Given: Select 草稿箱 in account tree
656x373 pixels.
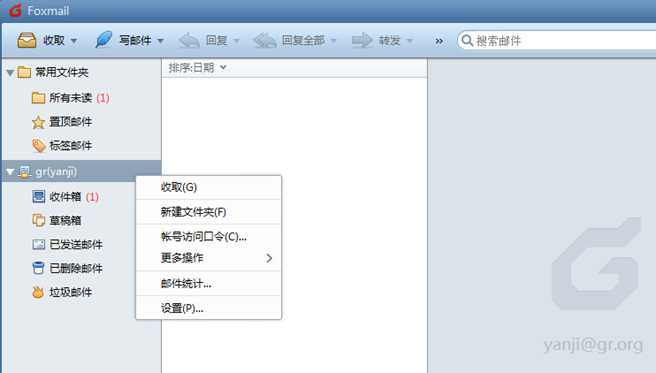Looking at the screenshot, I should 65,220.
